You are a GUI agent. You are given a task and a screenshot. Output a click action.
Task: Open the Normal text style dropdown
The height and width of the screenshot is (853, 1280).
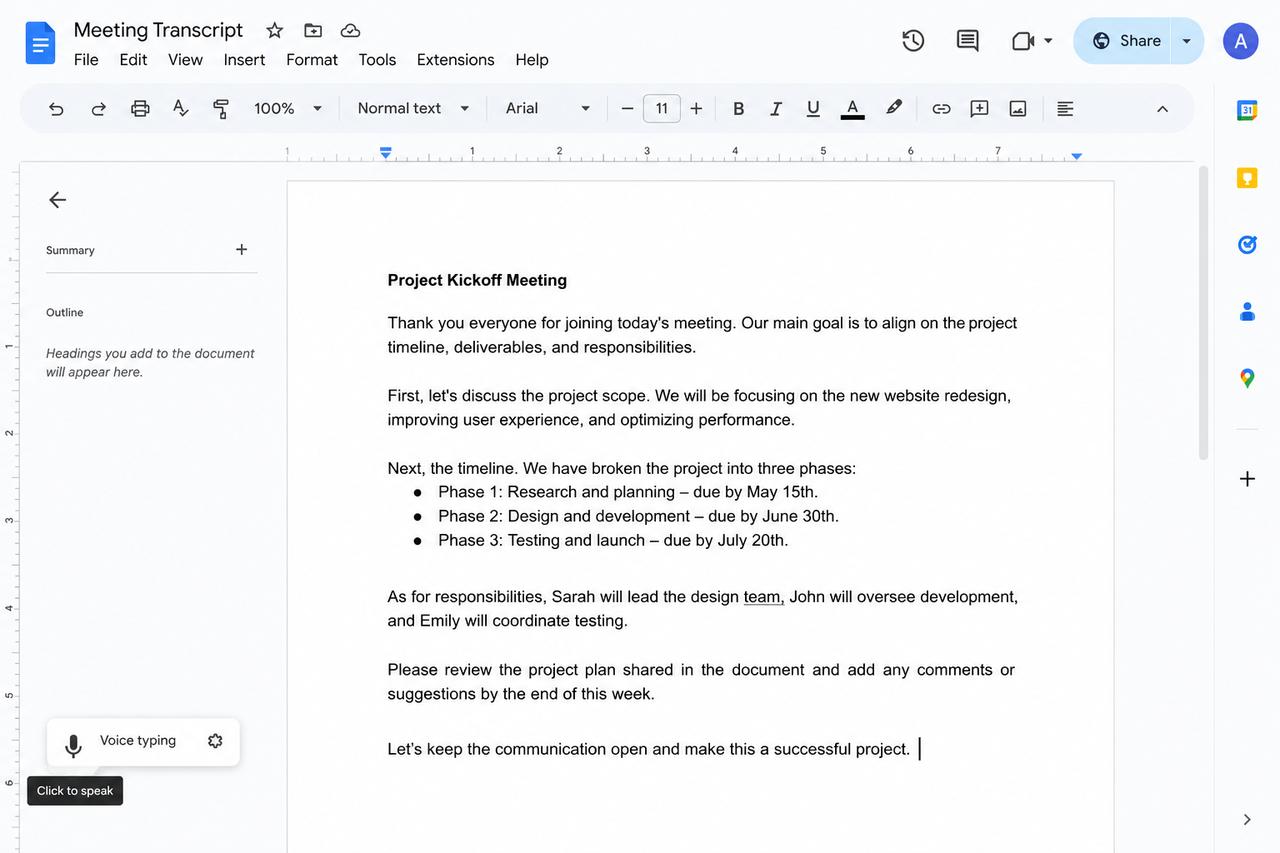click(x=413, y=108)
